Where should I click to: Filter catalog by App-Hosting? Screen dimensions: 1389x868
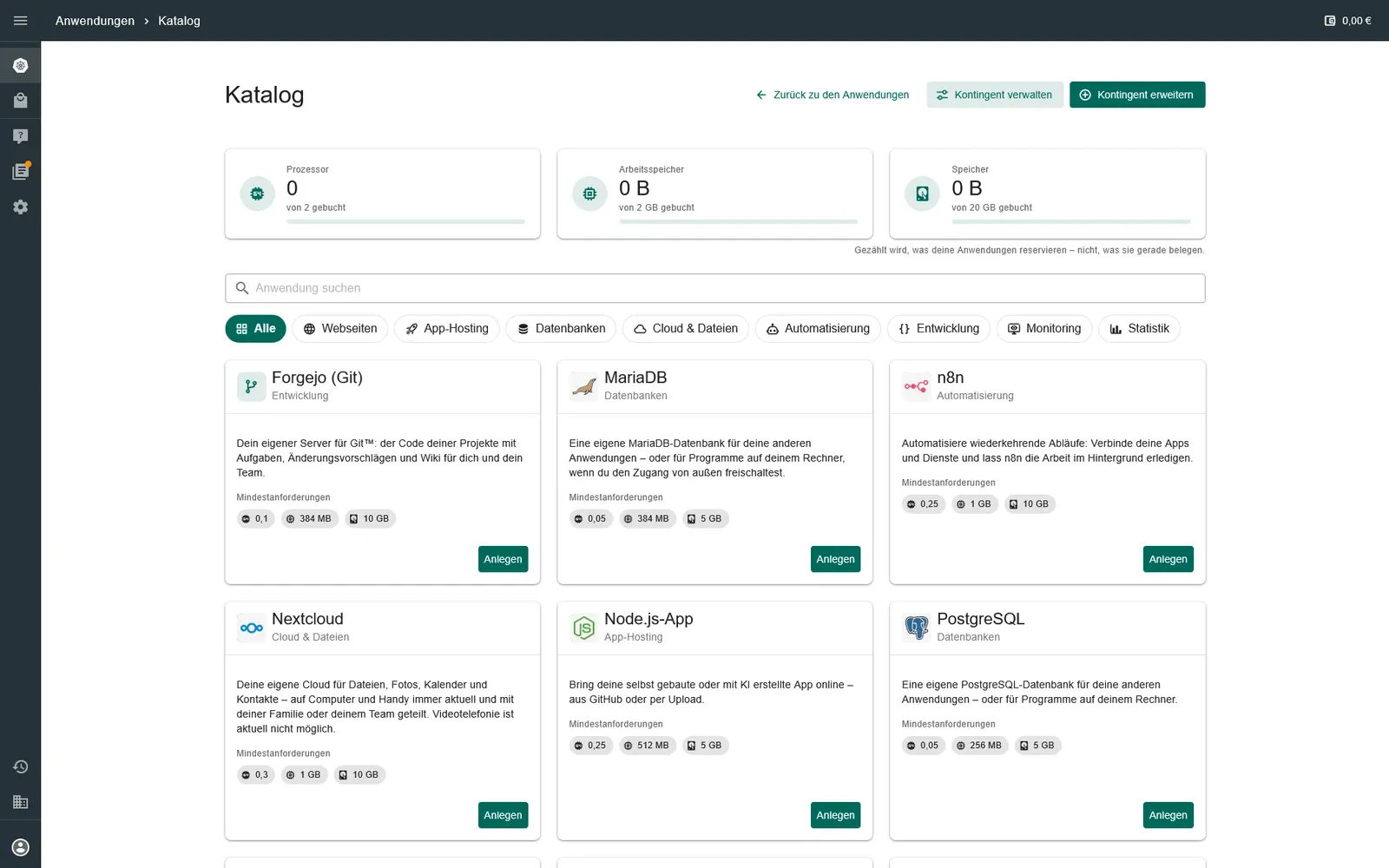pos(447,328)
